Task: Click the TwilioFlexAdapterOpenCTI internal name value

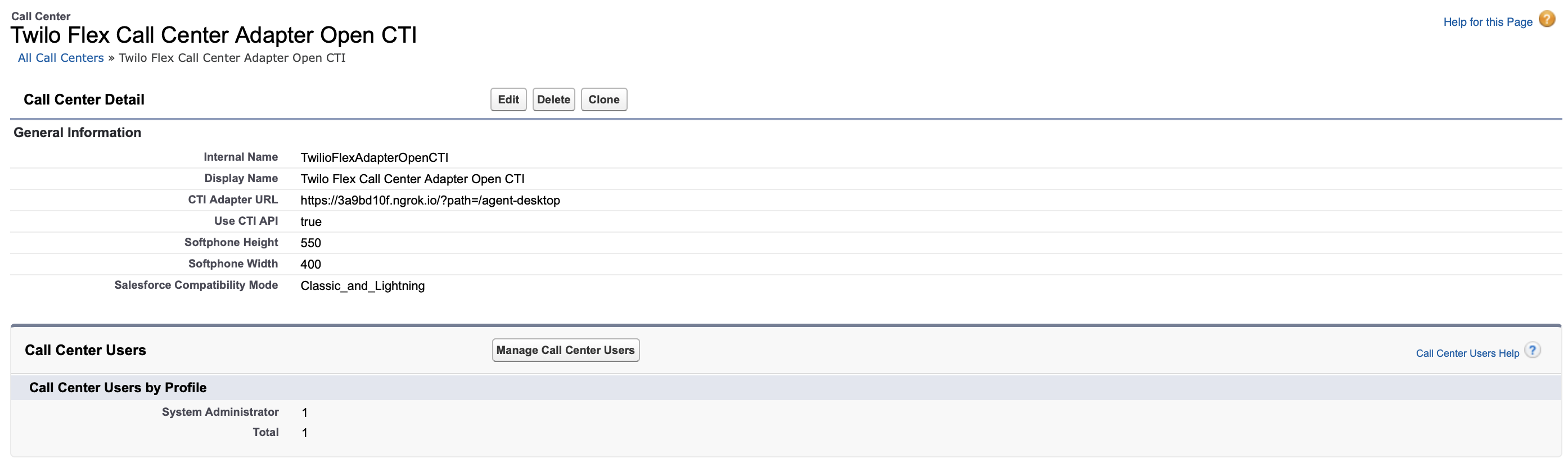Action: pyautogui.click(x=374, y=157)
